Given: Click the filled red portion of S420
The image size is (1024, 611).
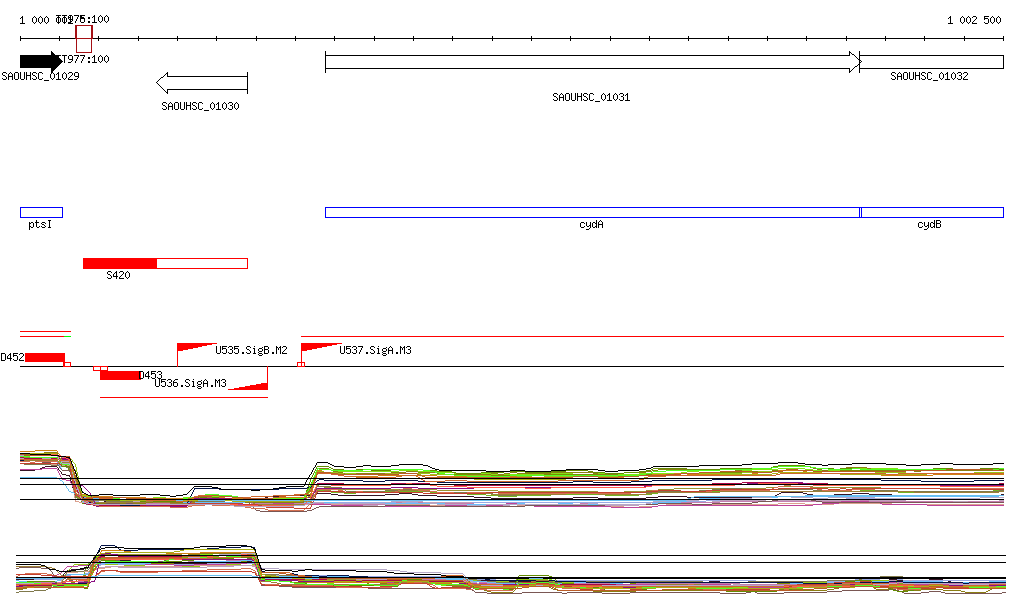Looking at the screenshot, I should [120, 263].
